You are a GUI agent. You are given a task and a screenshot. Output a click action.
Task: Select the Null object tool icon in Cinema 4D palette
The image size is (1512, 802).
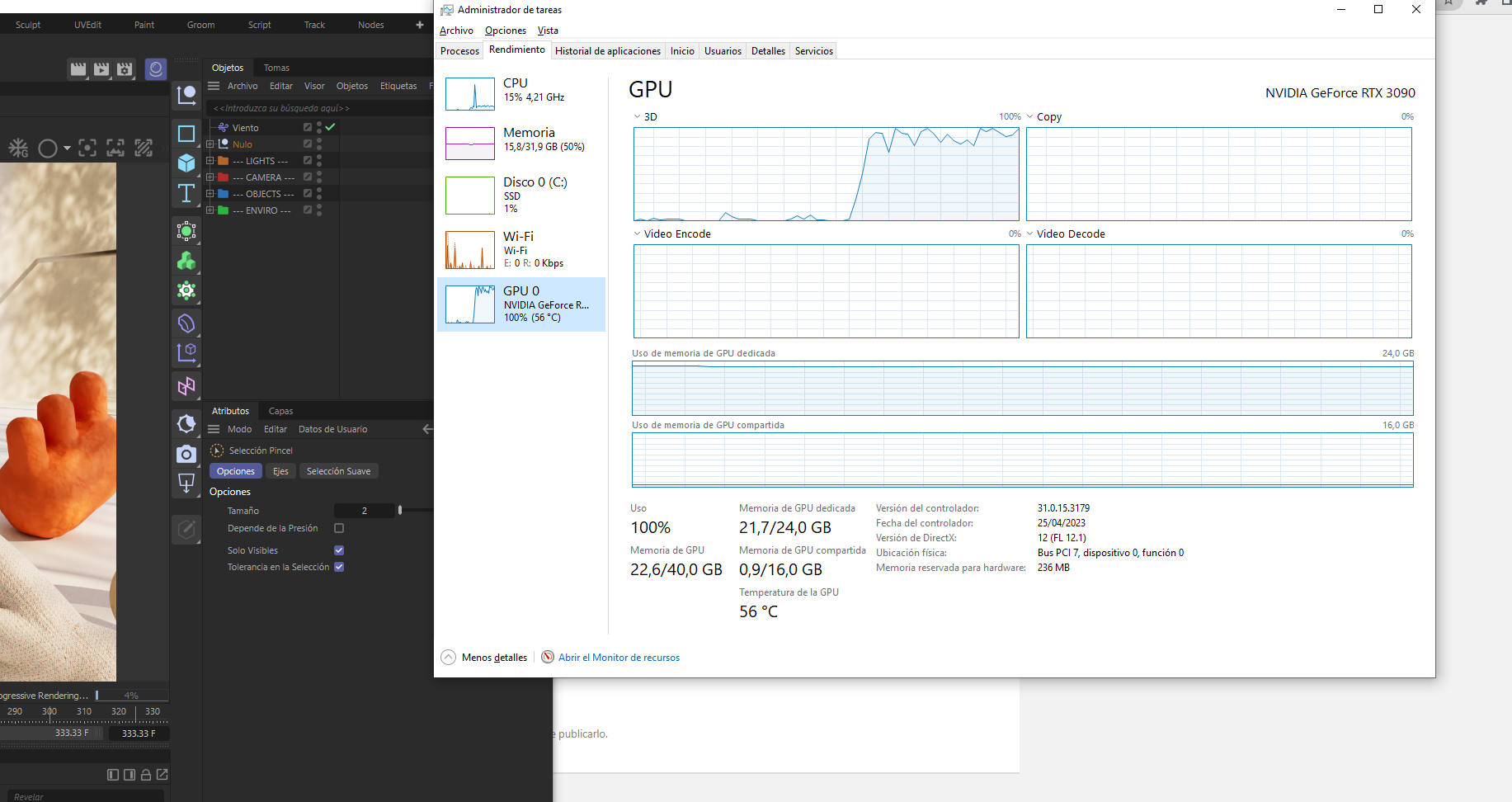(186, 96)
